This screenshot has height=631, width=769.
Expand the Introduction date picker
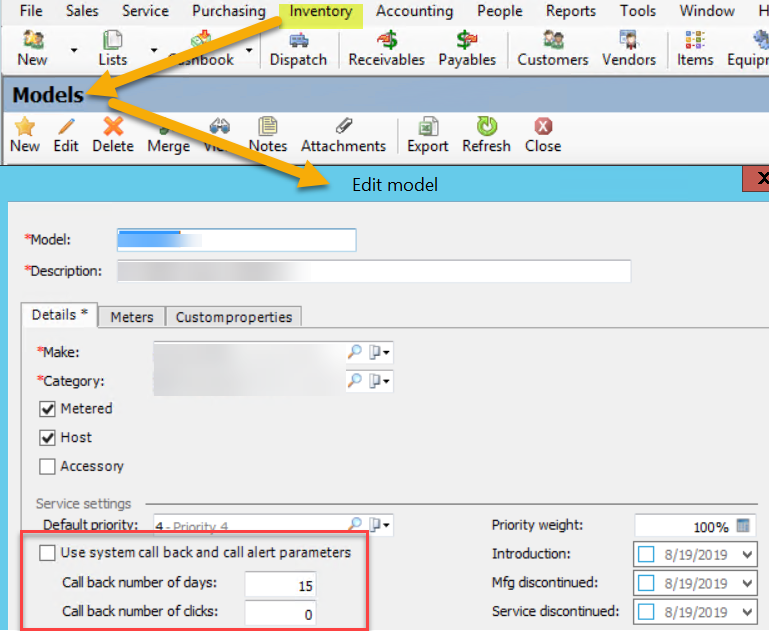[x=747, y=555]
